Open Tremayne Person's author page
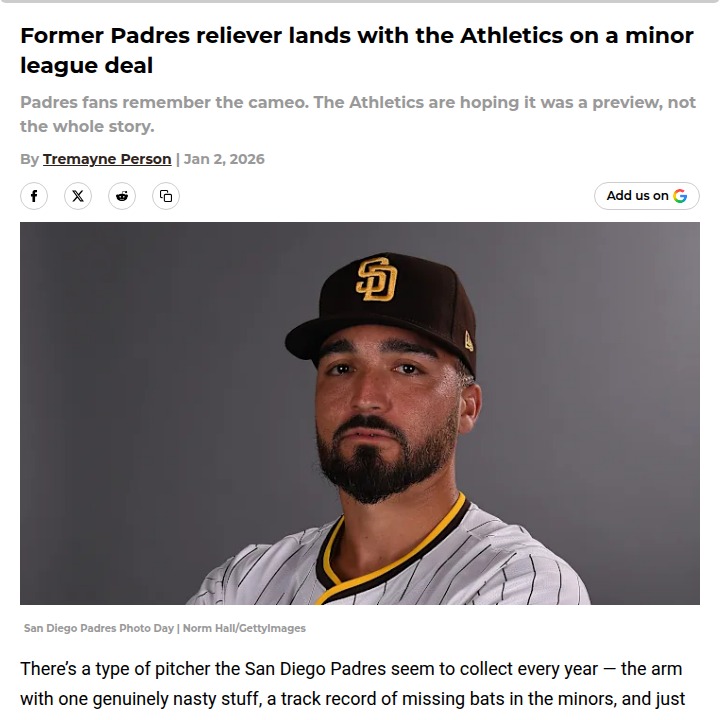 [x=107, y=159]
